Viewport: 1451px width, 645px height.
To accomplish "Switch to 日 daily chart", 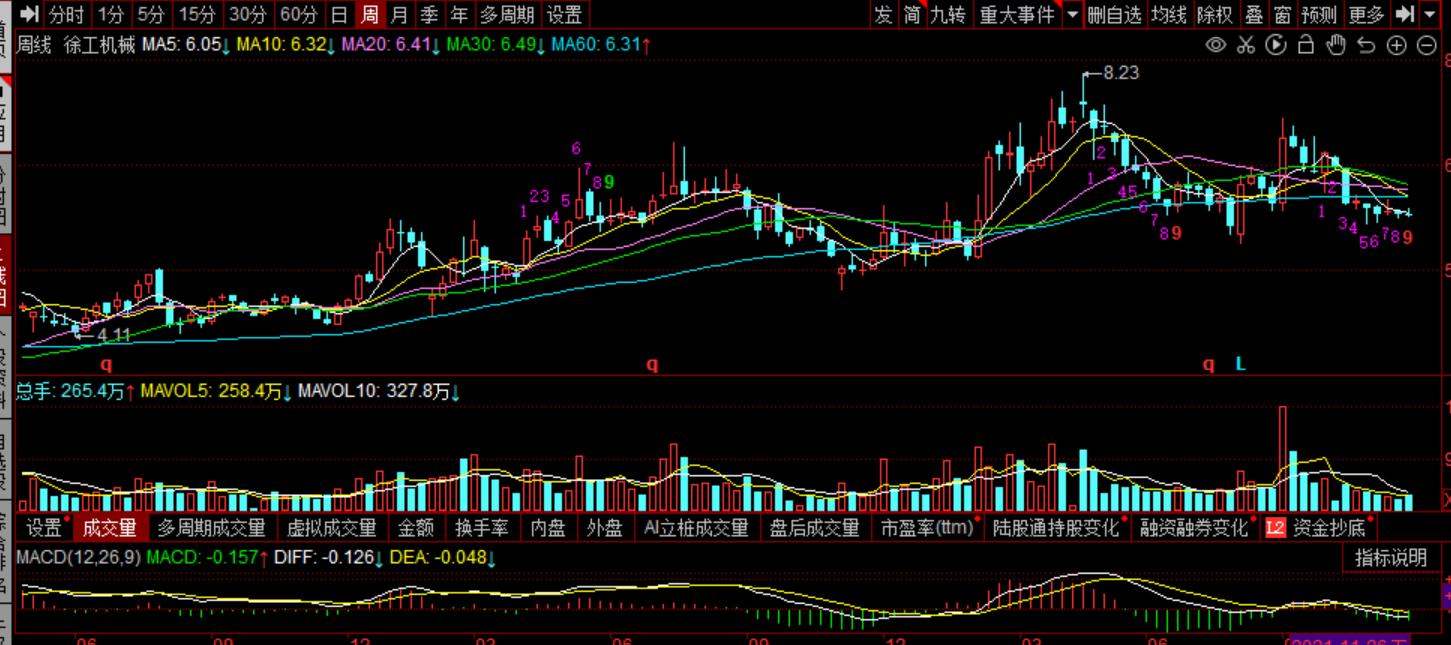I will click(340, 14).
